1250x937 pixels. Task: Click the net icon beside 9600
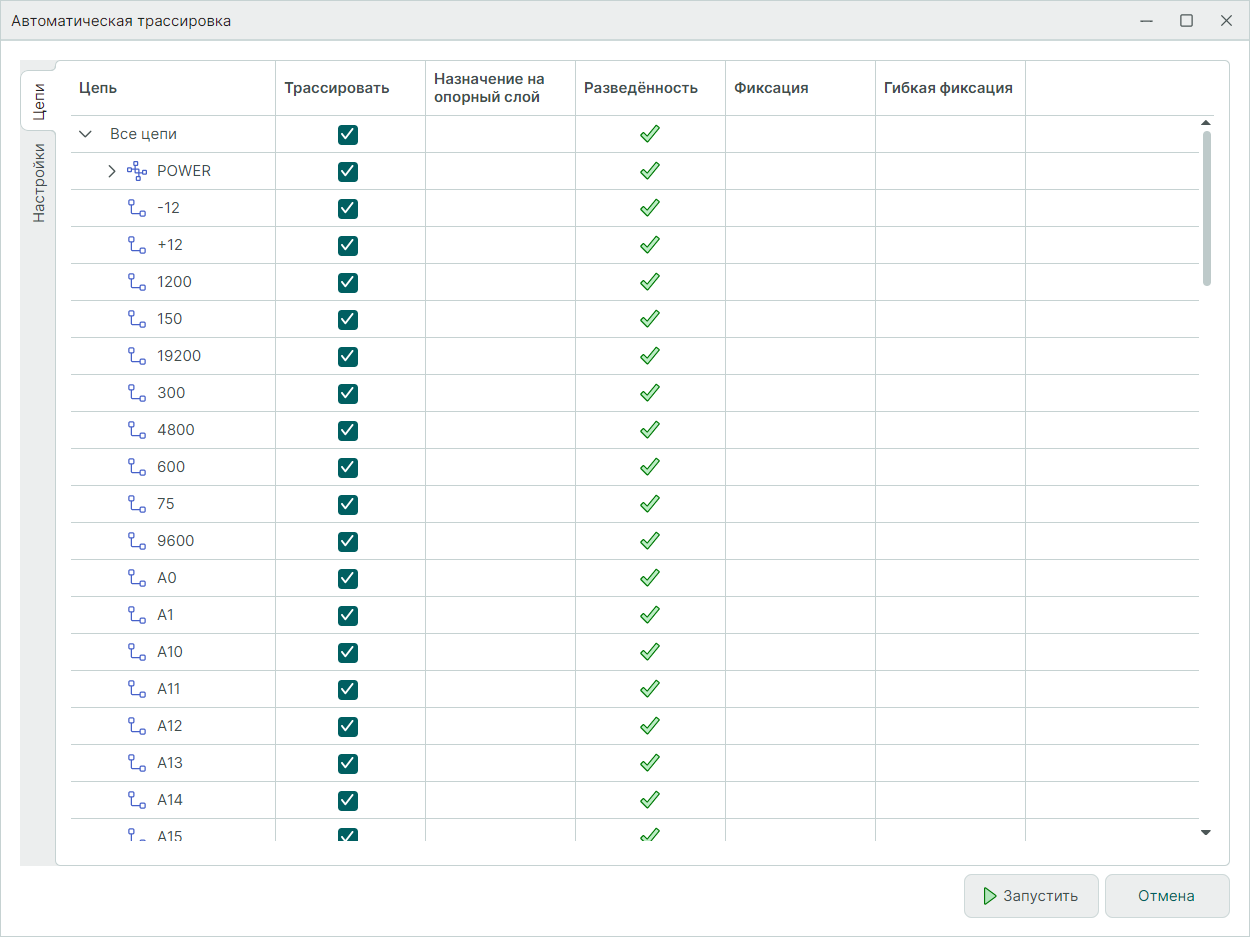(x=137, y=541)
